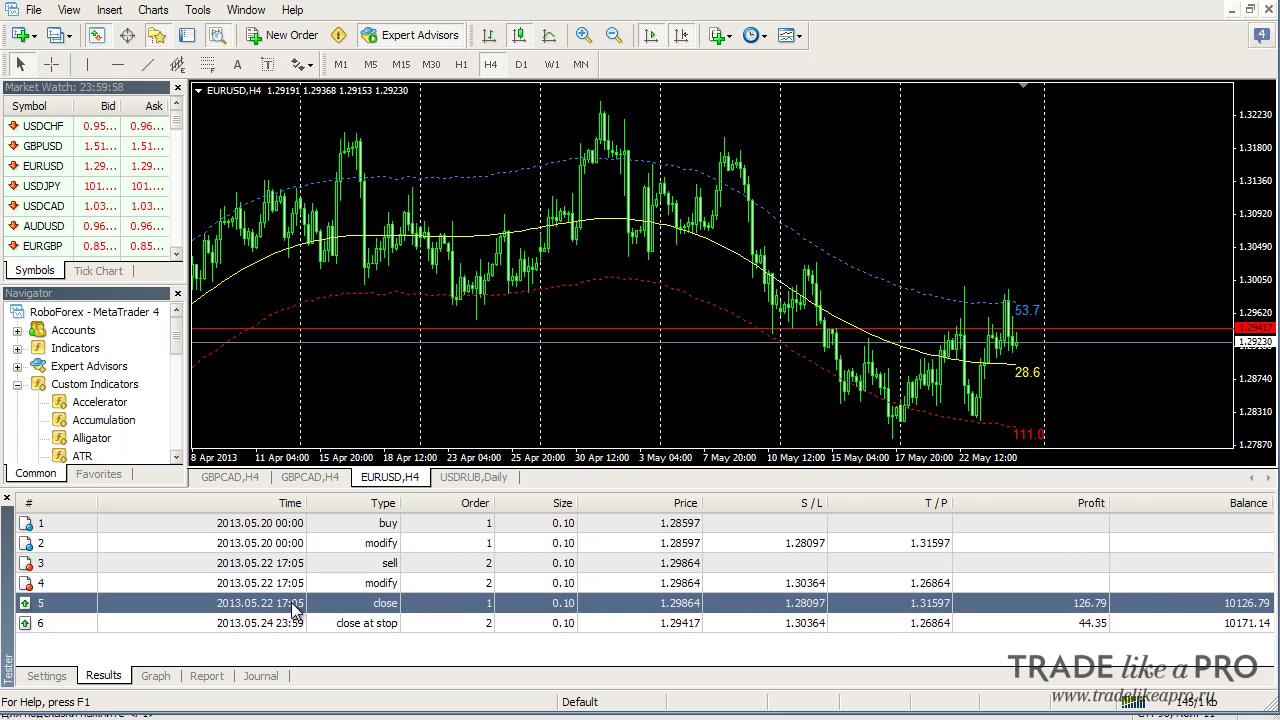The image size is (1280, 720).
Task: Open the chart templates dropdown arrow
Action: (x=799, y=35)
